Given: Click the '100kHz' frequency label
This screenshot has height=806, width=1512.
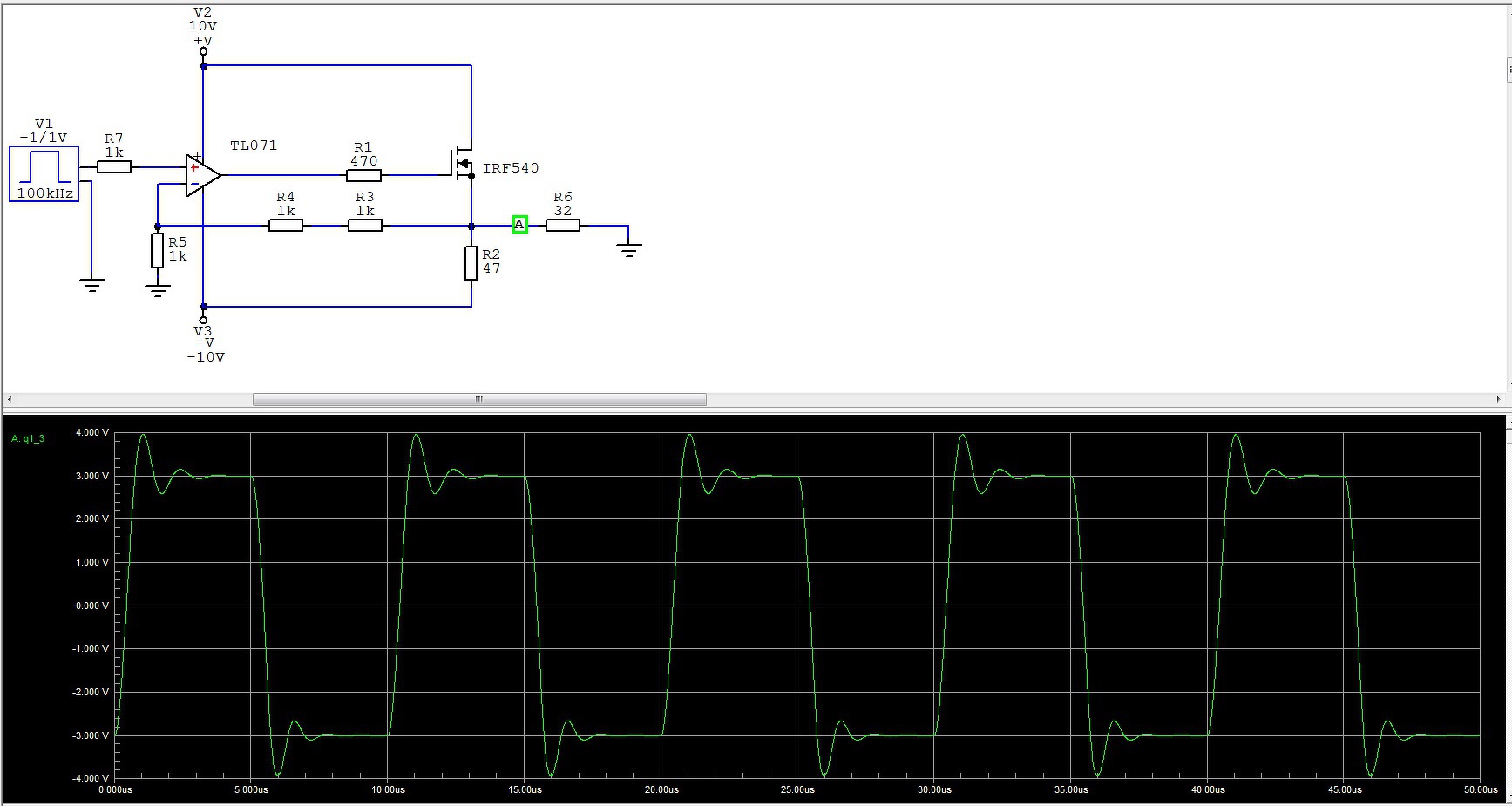Looking at the screenshot, I should [x=45, y=193].
